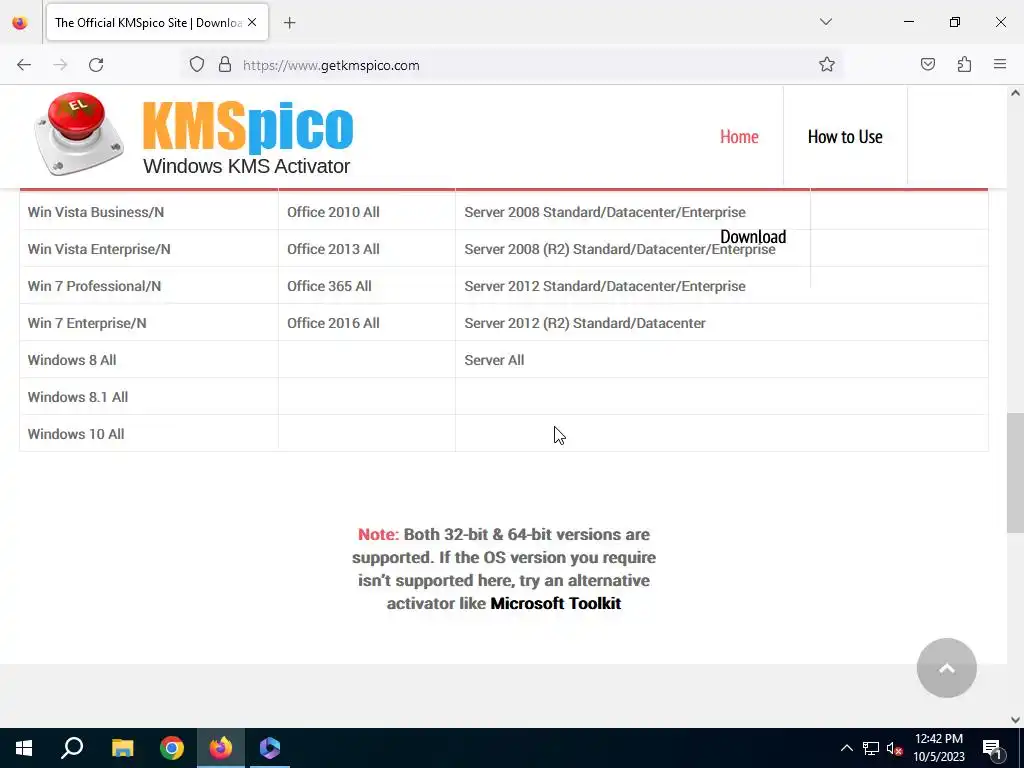This screenshot has width=1024, height=768.
Task: Open File Explorer from taskbar
Action: point(122,748)
